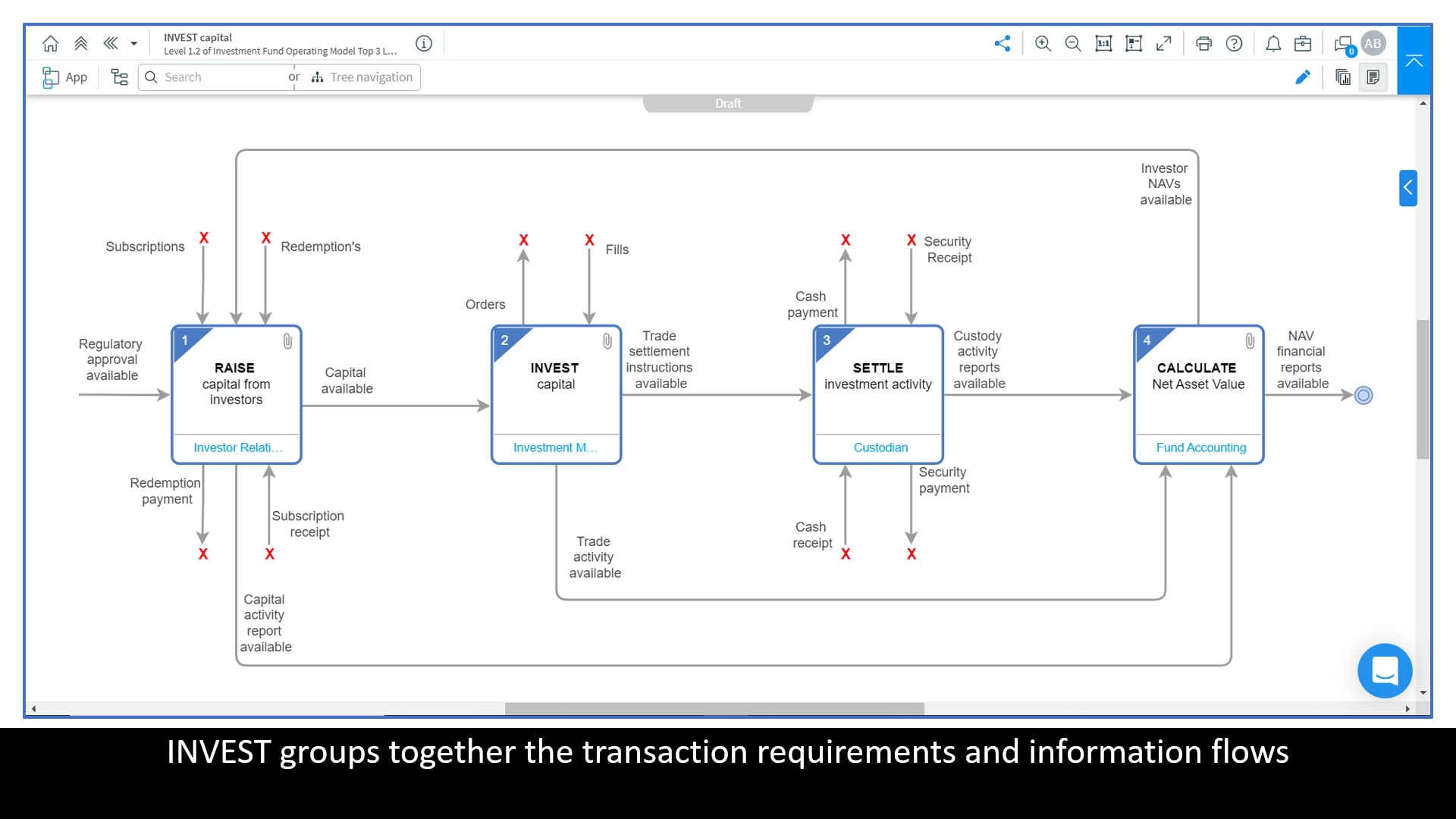Viewport: 1456px width, 819px height.
Task: Zoom out of the diagram
Action: [1073, 43]
